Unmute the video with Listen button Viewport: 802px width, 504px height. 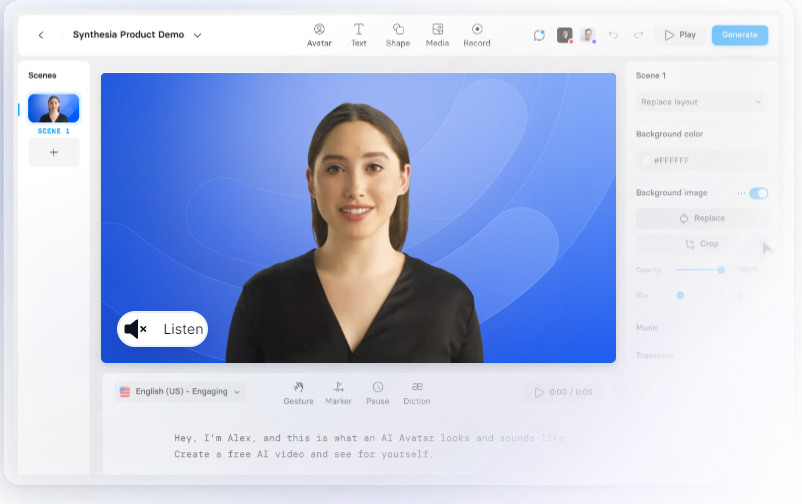(x=162, y=329)
